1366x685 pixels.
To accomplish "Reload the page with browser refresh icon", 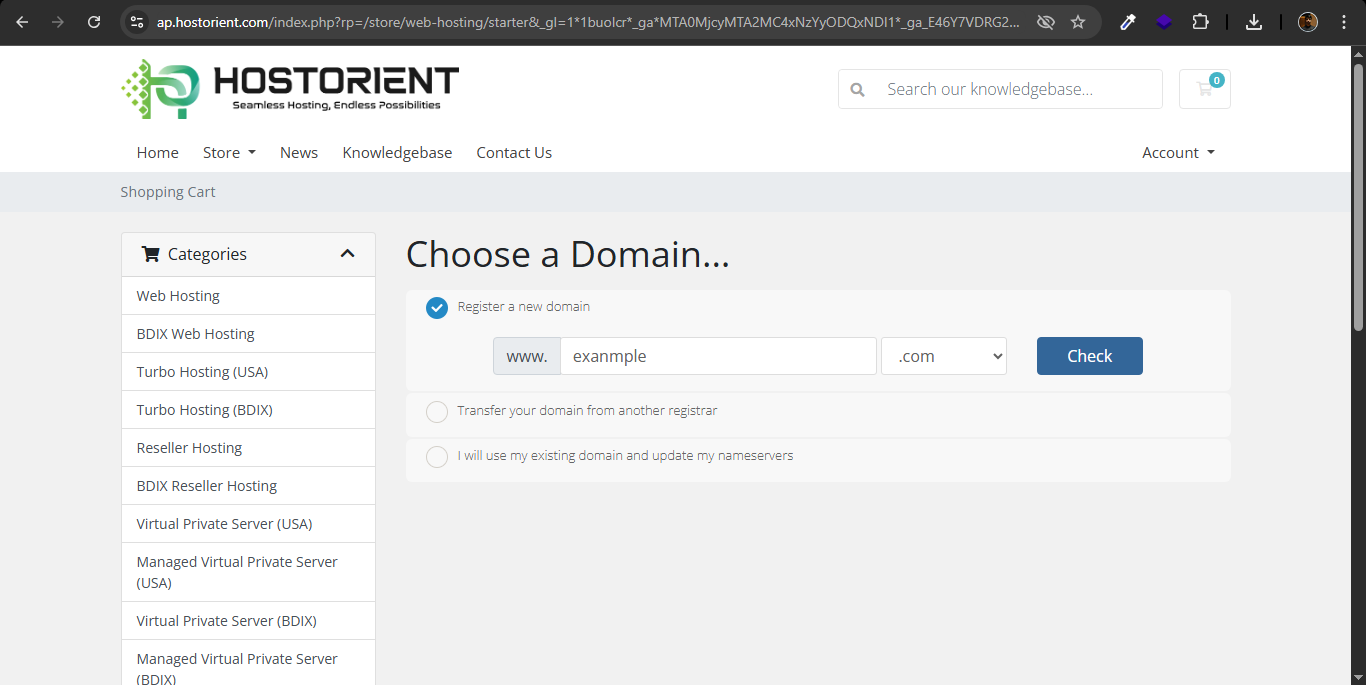I will click(x=94, y=22).
